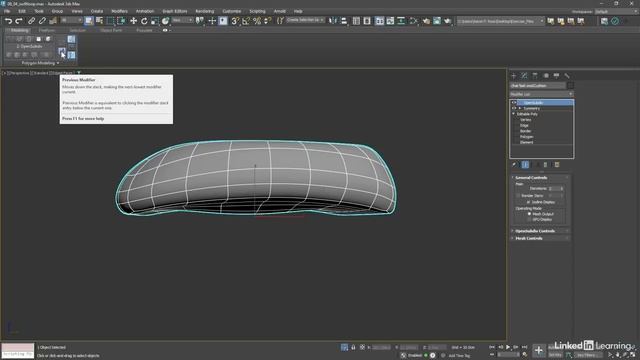Toggle the 3D Snaps icon
The image size is (640, 360).
pyautogui.click(x=235, y=21)
